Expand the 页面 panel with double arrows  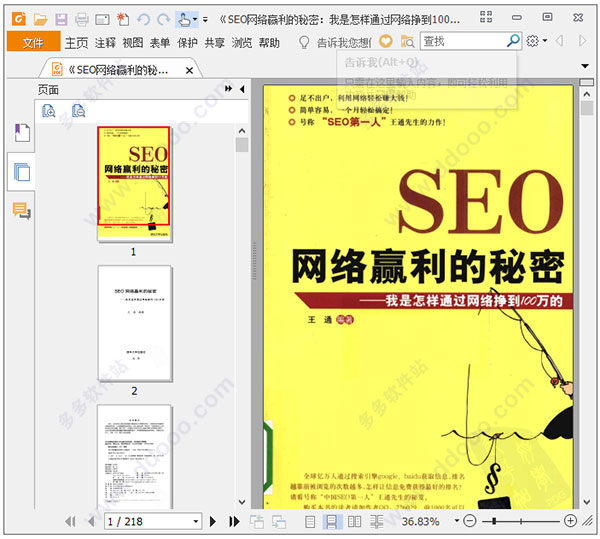[228, 89]
